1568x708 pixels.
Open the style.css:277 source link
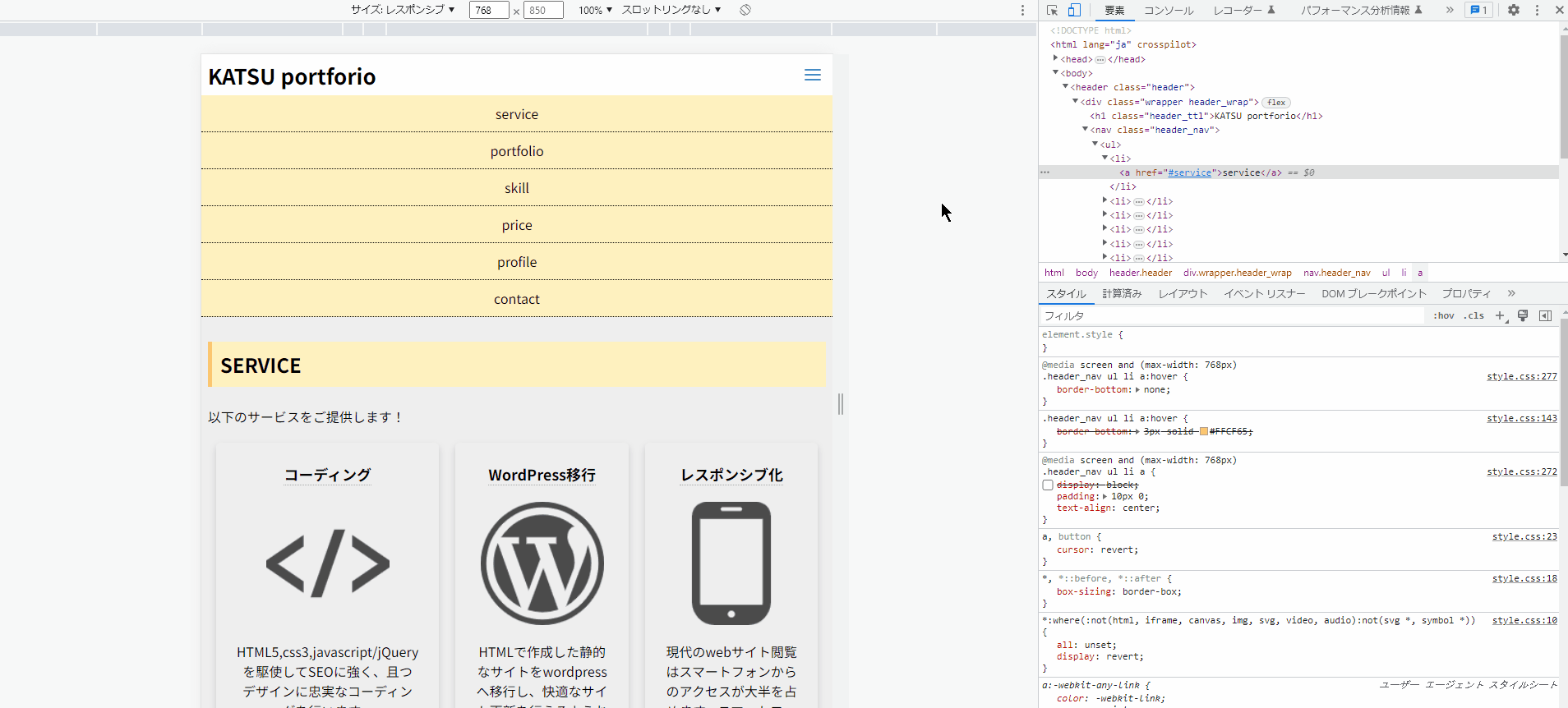[1521, 376]
